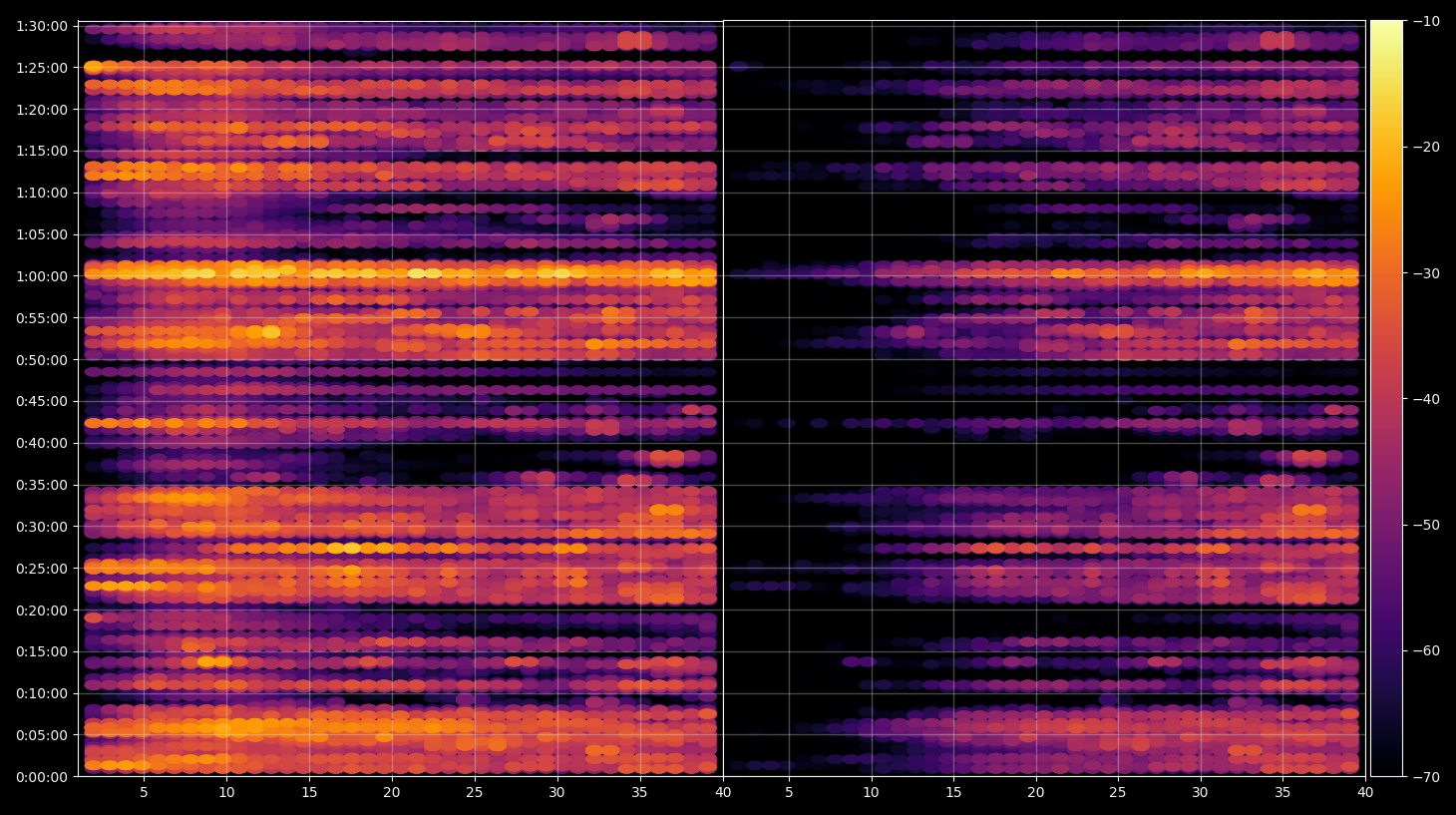Click x-axis tick 30 of left heatmap
Screen dimensions: 1456x815
click(x=556, y=793)
